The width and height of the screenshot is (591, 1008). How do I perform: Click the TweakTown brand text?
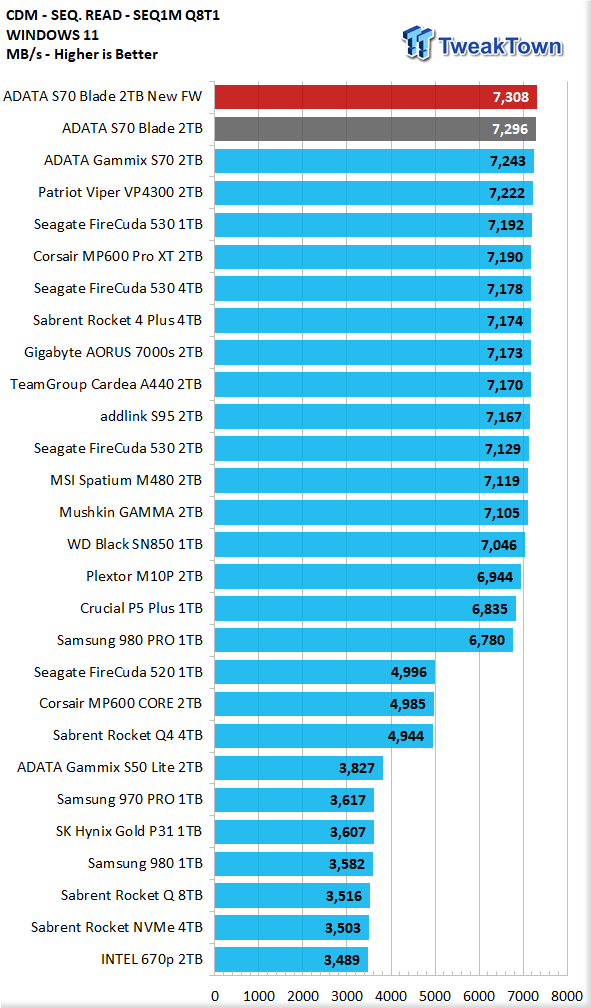point(501,46)
